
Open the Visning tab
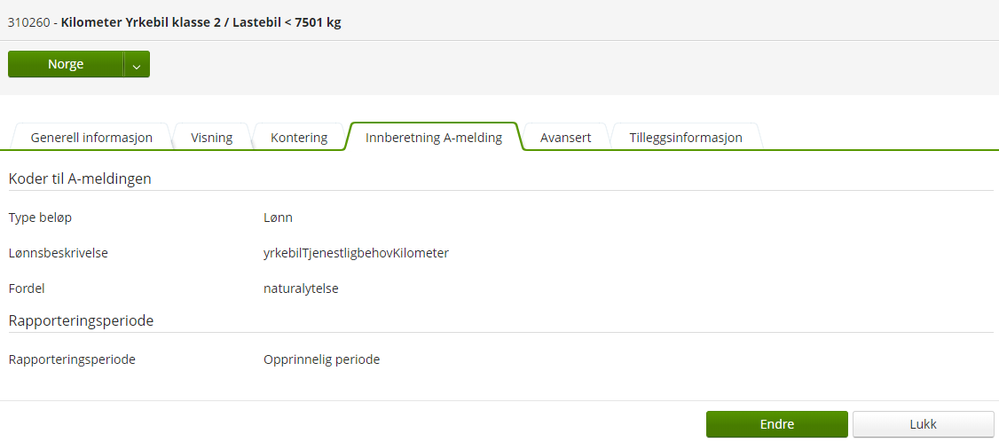212,137
